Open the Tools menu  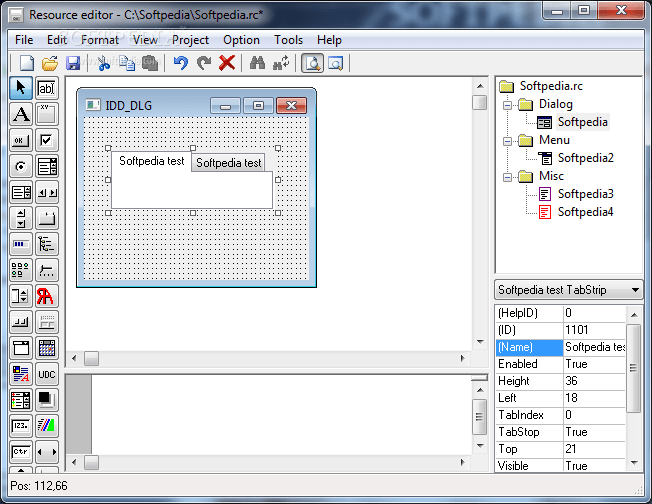(288, 40)
